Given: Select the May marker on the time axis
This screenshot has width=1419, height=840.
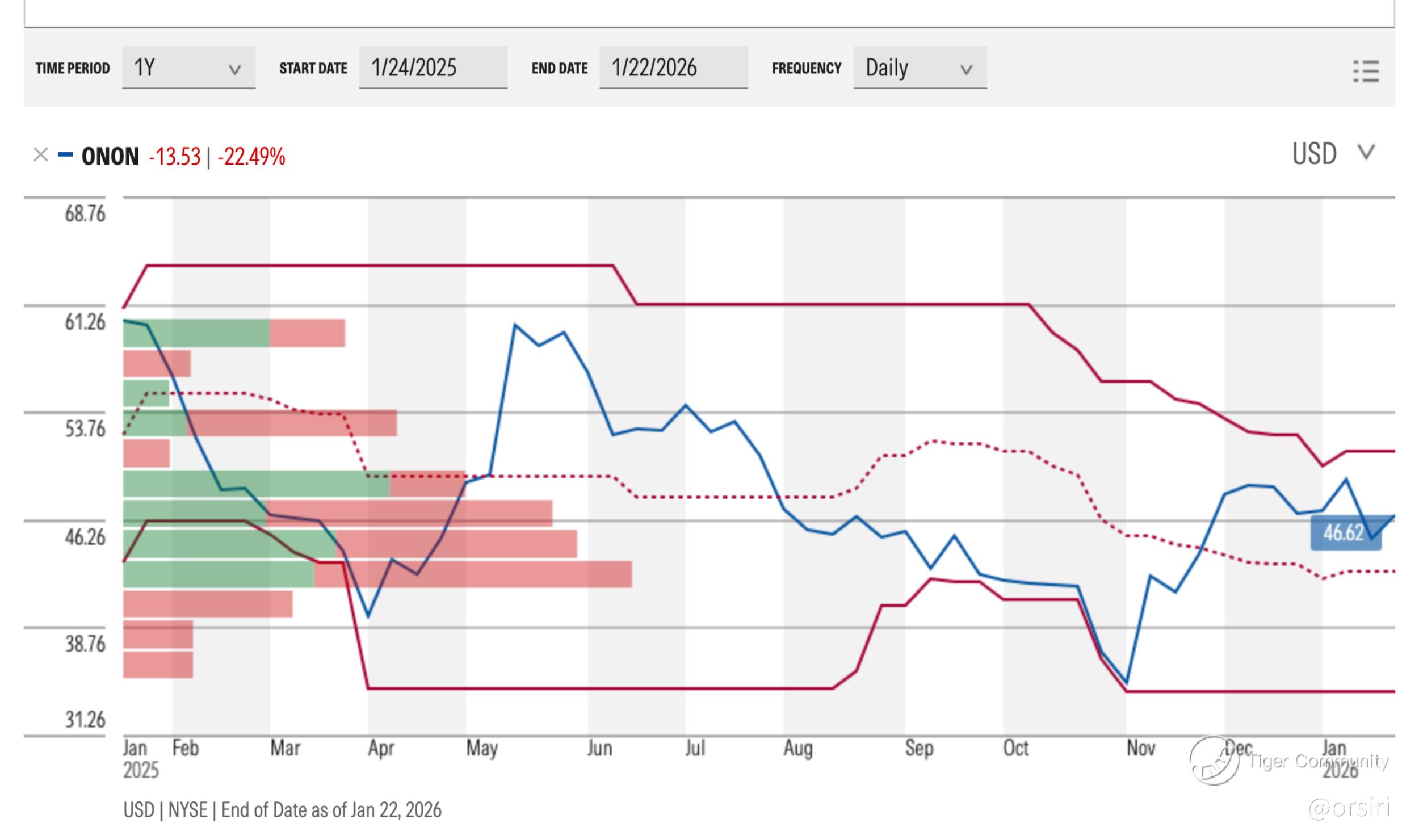Looking at the screenshot, I should (x=481, y=748).
